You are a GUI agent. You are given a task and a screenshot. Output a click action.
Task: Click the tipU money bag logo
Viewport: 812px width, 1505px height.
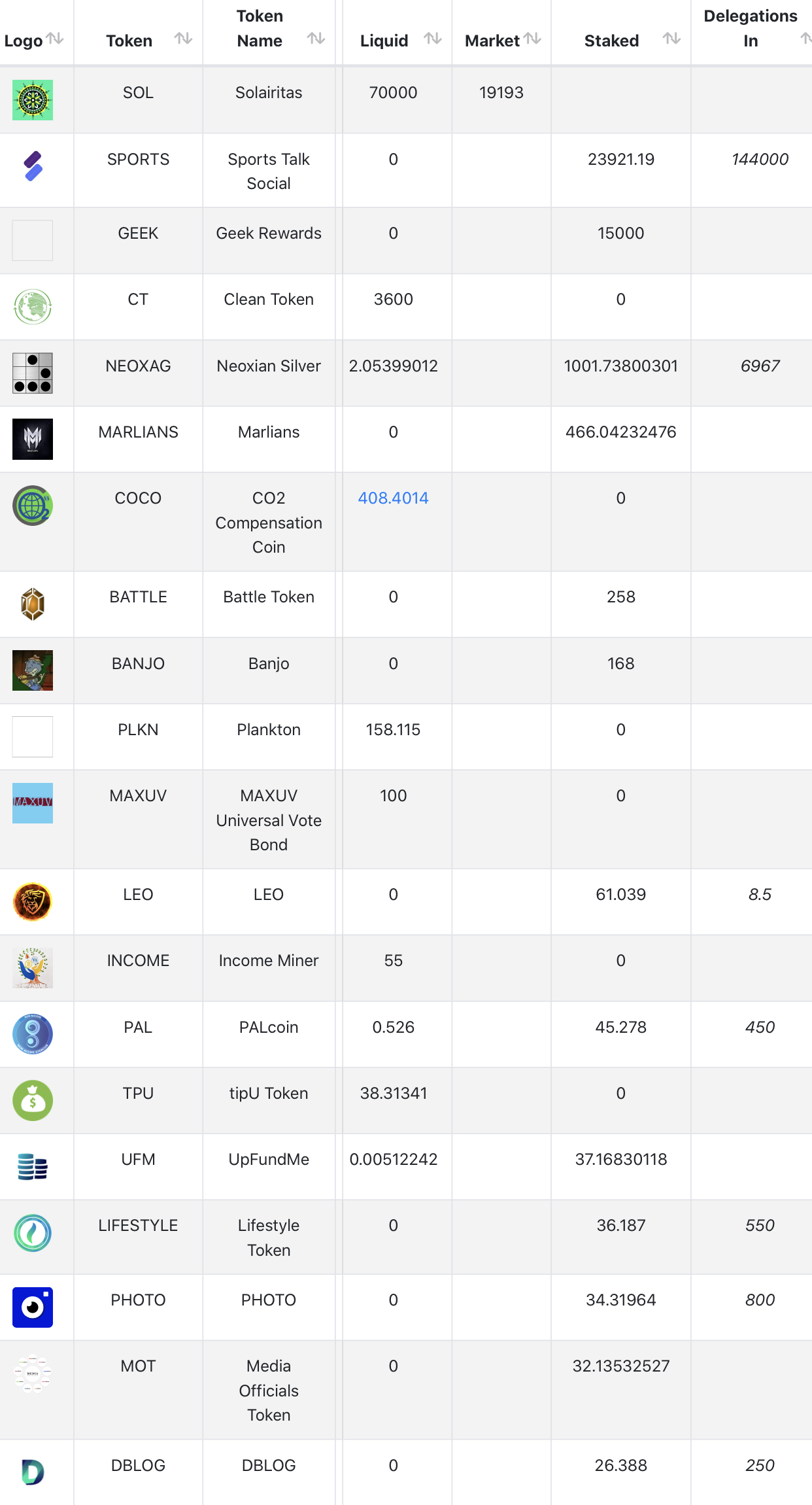(33, 1100)
